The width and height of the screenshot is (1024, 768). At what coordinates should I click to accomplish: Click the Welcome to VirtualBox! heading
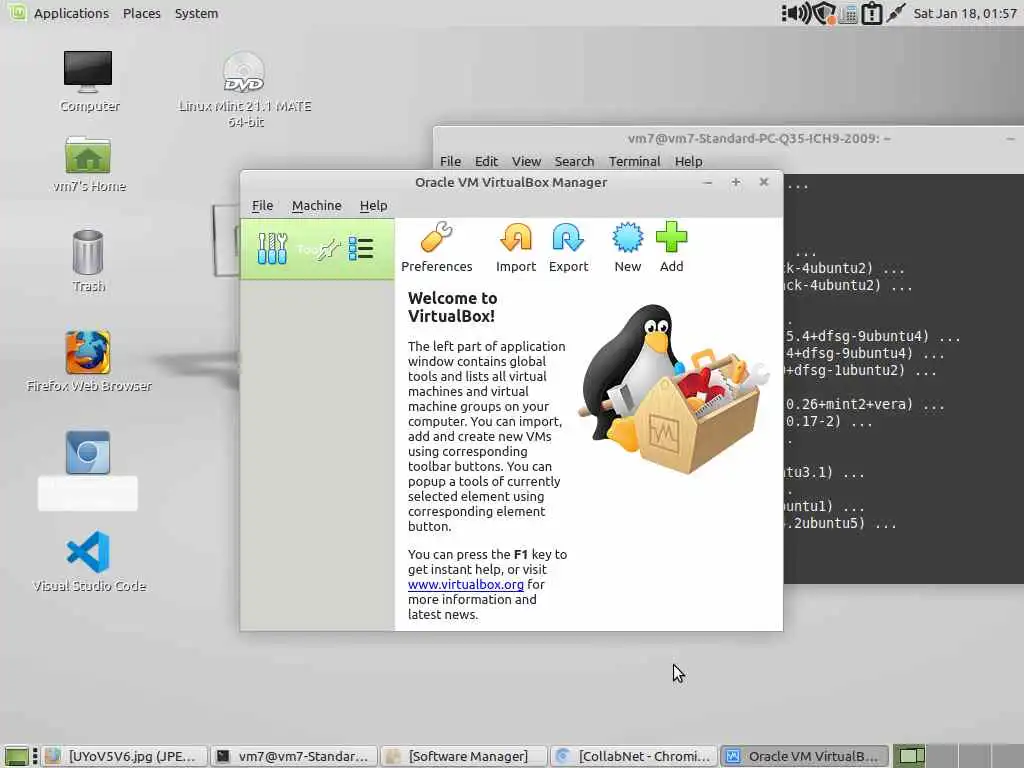click(453, 307)
